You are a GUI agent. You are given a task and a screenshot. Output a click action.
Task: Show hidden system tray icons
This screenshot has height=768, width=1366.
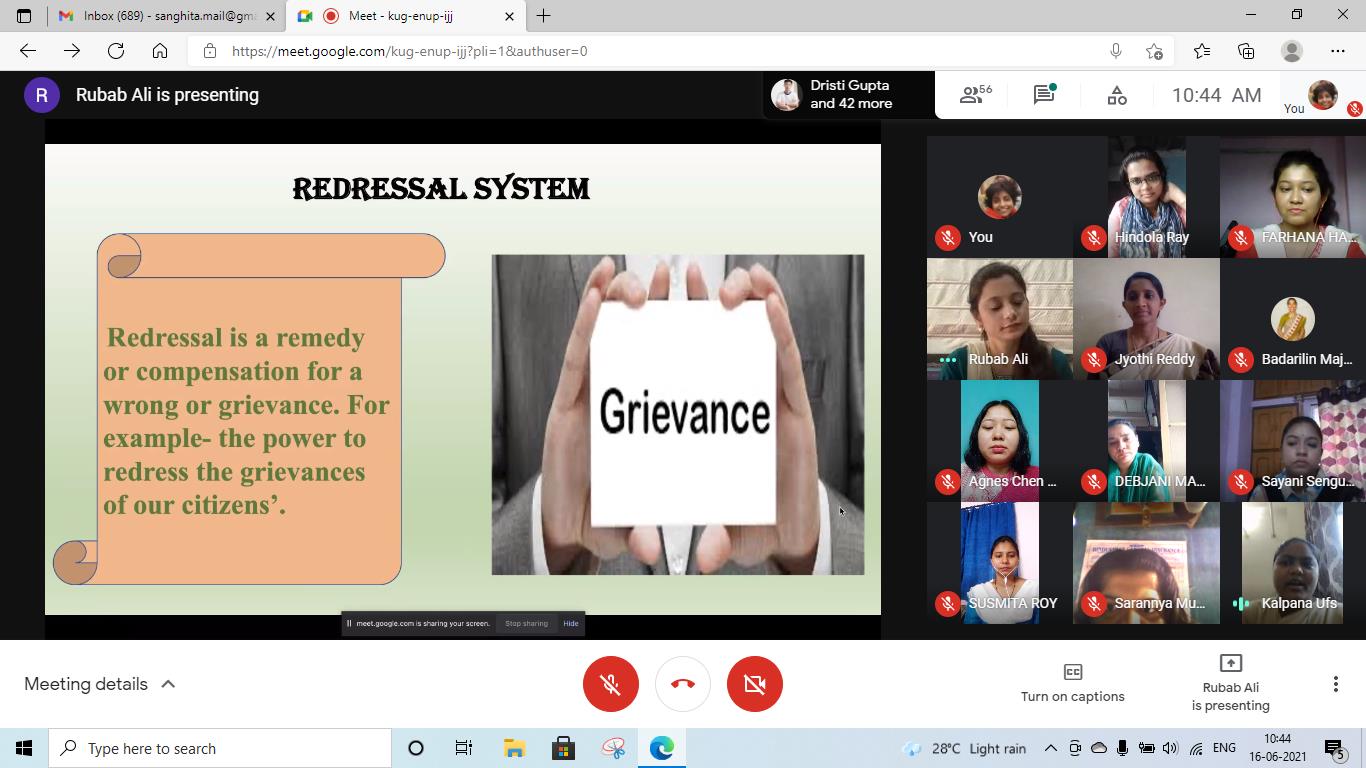(x=1050, y=748)
